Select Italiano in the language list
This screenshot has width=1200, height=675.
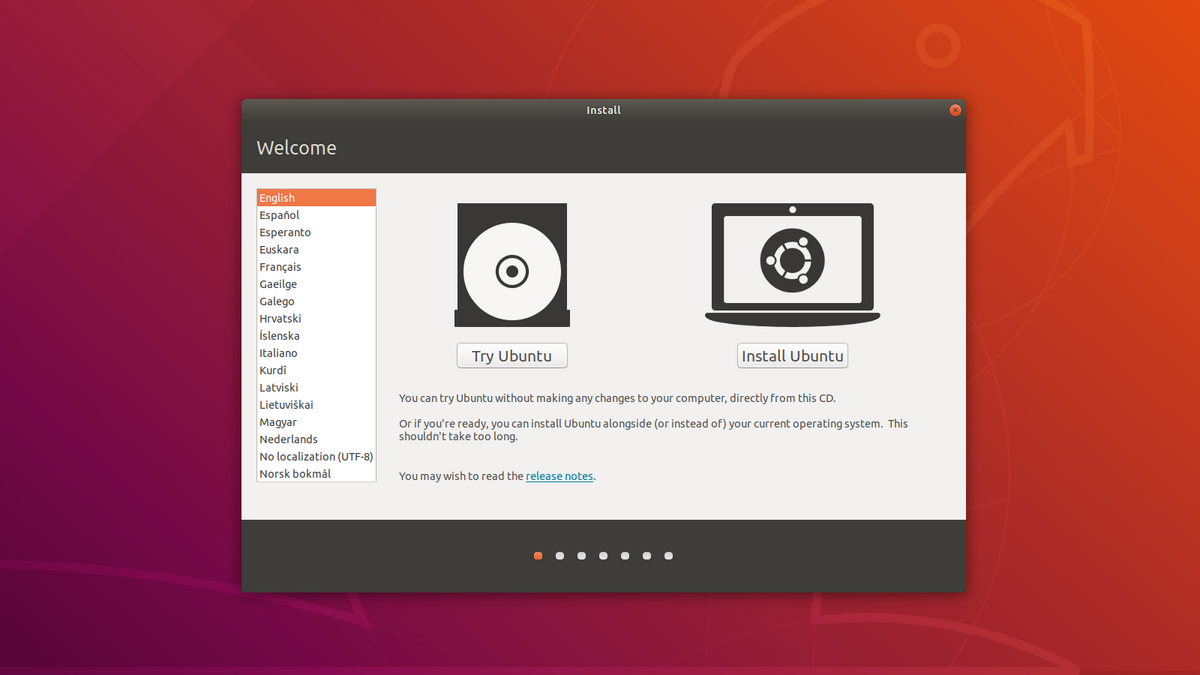click(x=316, y=353)
